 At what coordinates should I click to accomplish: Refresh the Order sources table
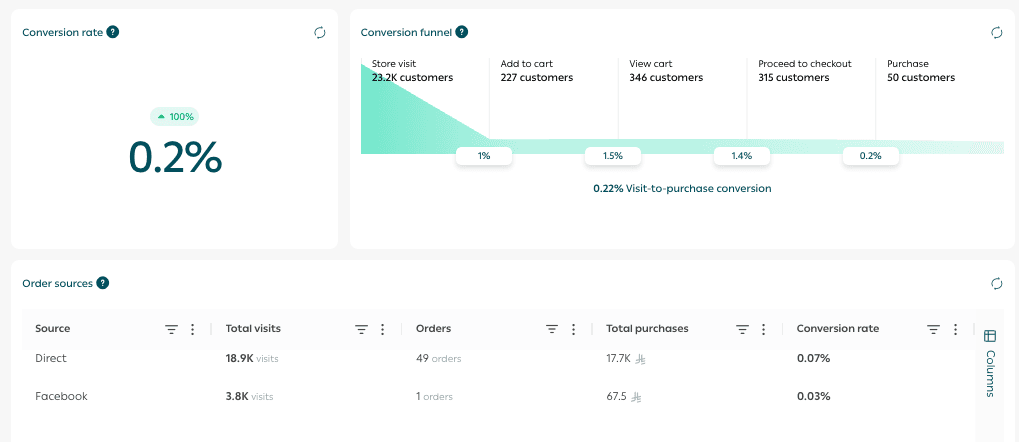[996, 283]
